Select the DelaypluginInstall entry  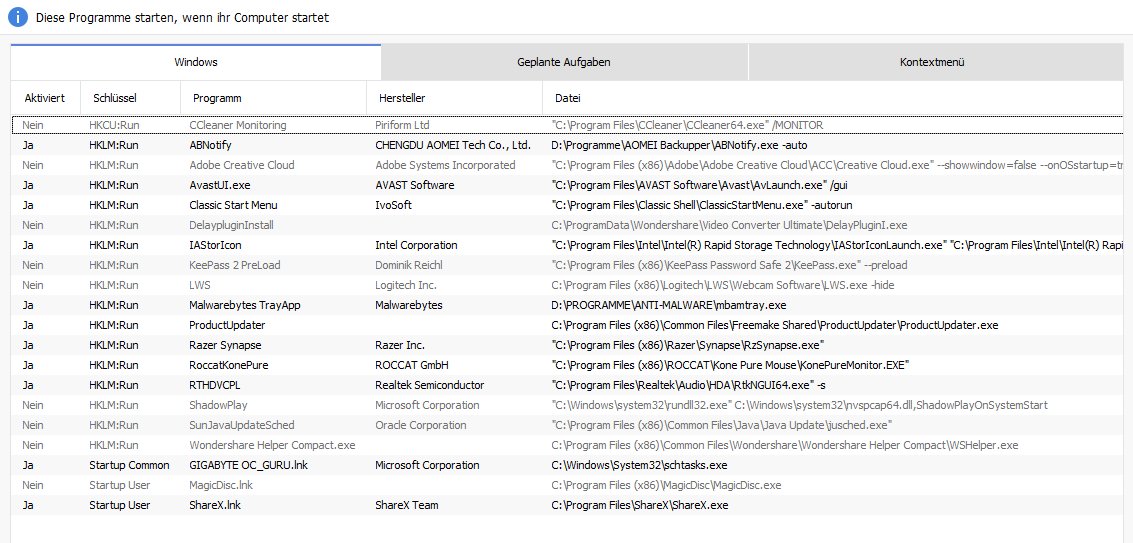pos(567,225)
